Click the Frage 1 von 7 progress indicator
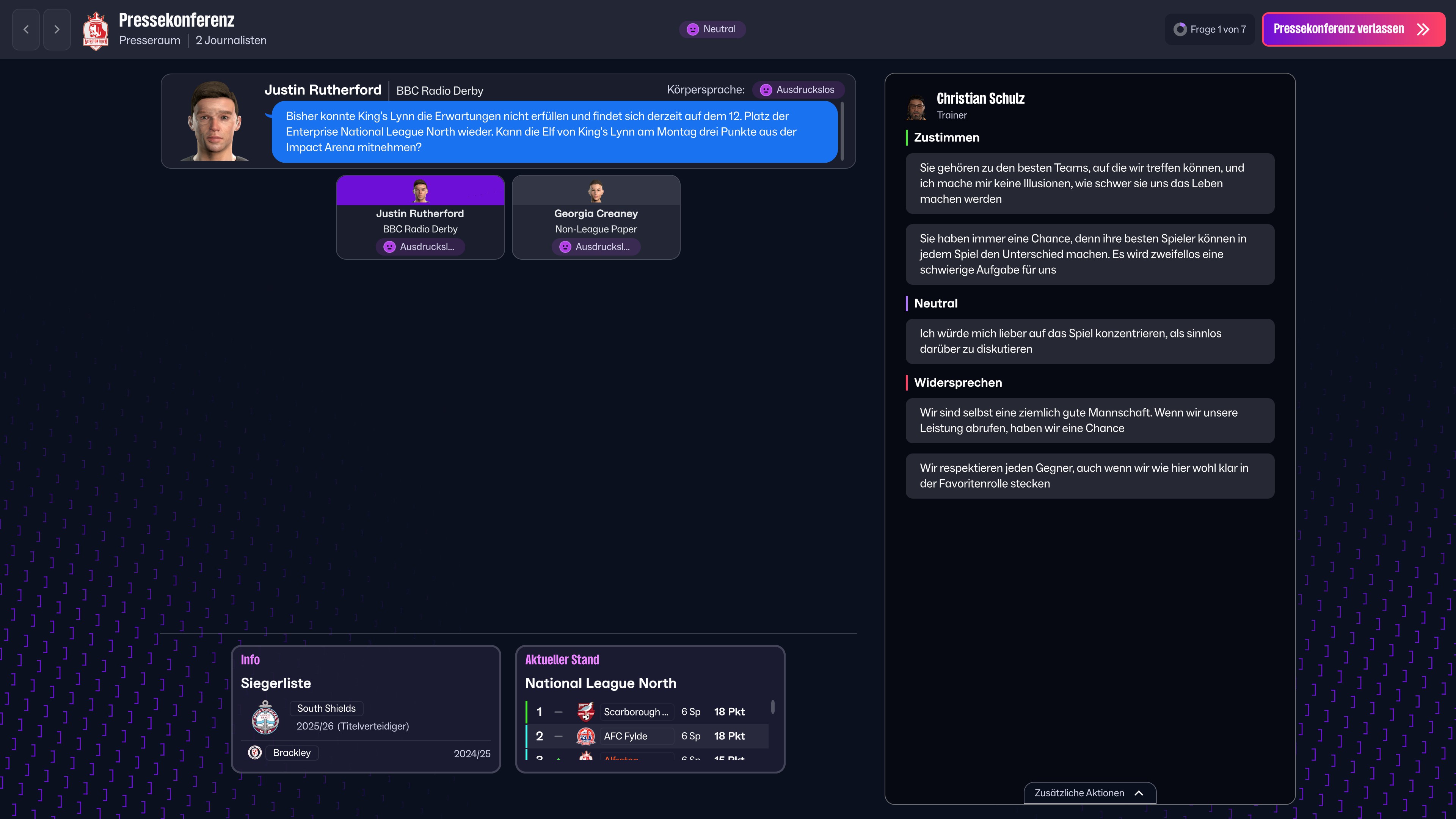The image size is (1456, 819). coord(1210,30)
